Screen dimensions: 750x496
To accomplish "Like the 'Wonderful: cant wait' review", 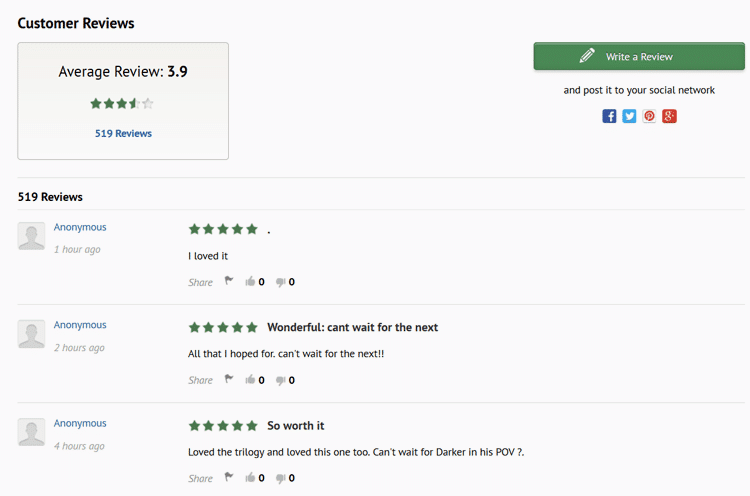I will 250,379.
